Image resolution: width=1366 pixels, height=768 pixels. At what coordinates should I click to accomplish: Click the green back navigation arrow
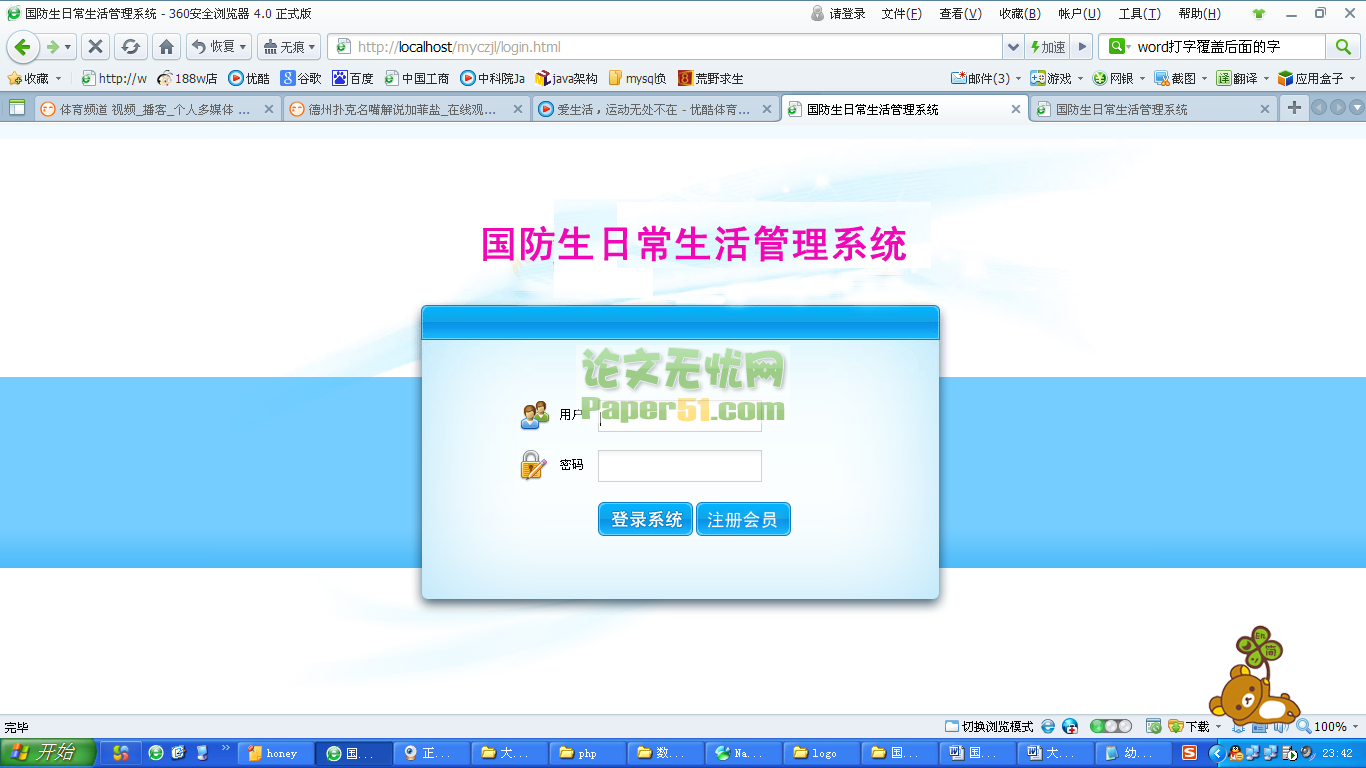[x=23, y=47]
